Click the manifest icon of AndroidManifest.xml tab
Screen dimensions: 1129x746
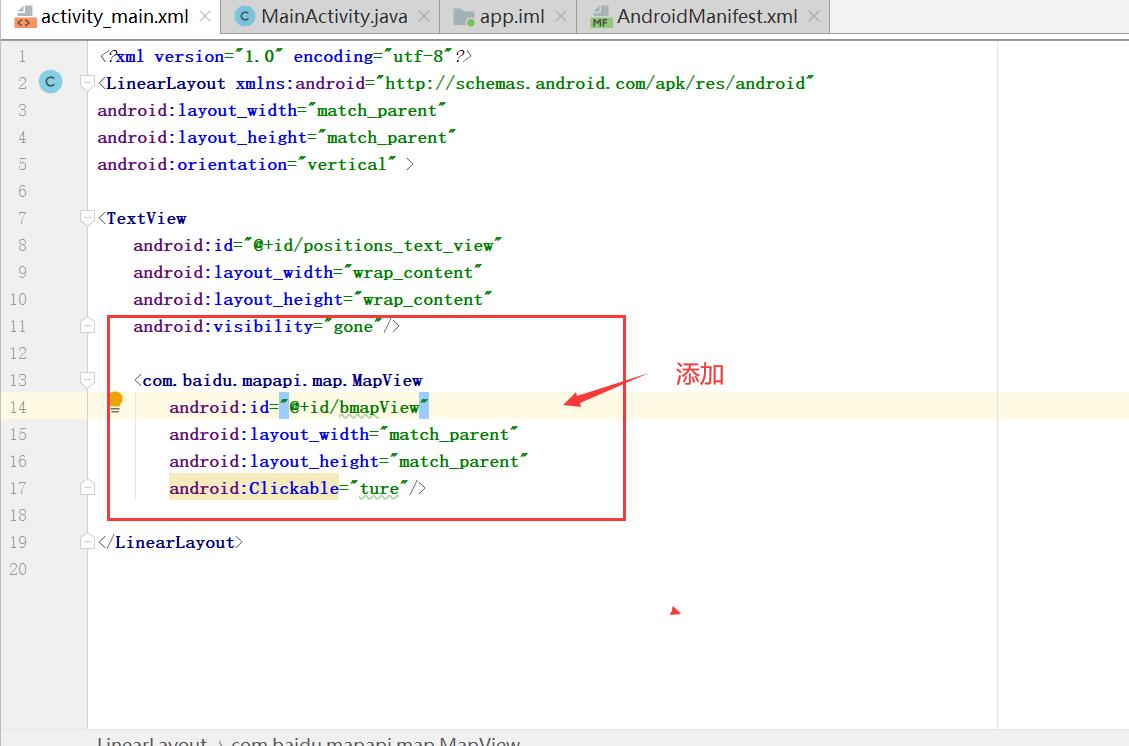pos(601,17)
